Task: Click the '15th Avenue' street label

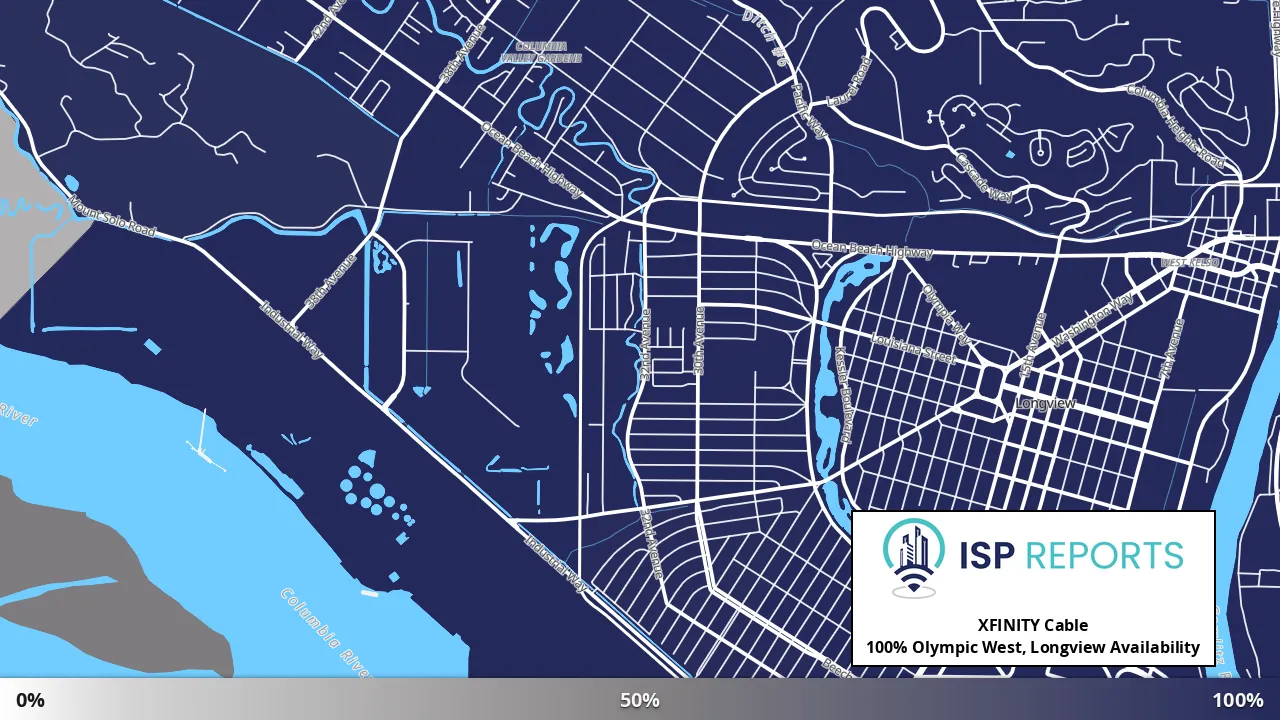Action: 1033,345
